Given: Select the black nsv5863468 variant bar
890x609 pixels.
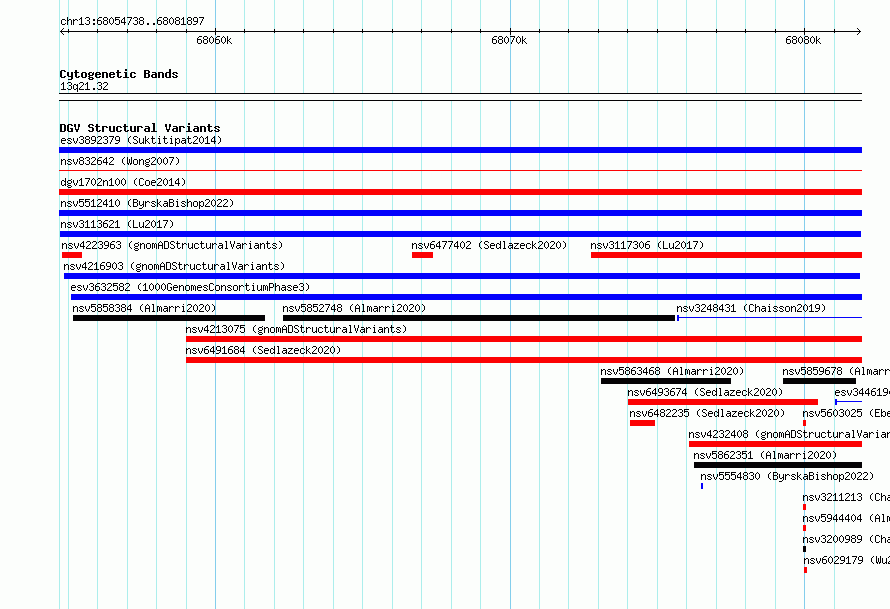Looking at the screenshot, I should tap(666, 381).
